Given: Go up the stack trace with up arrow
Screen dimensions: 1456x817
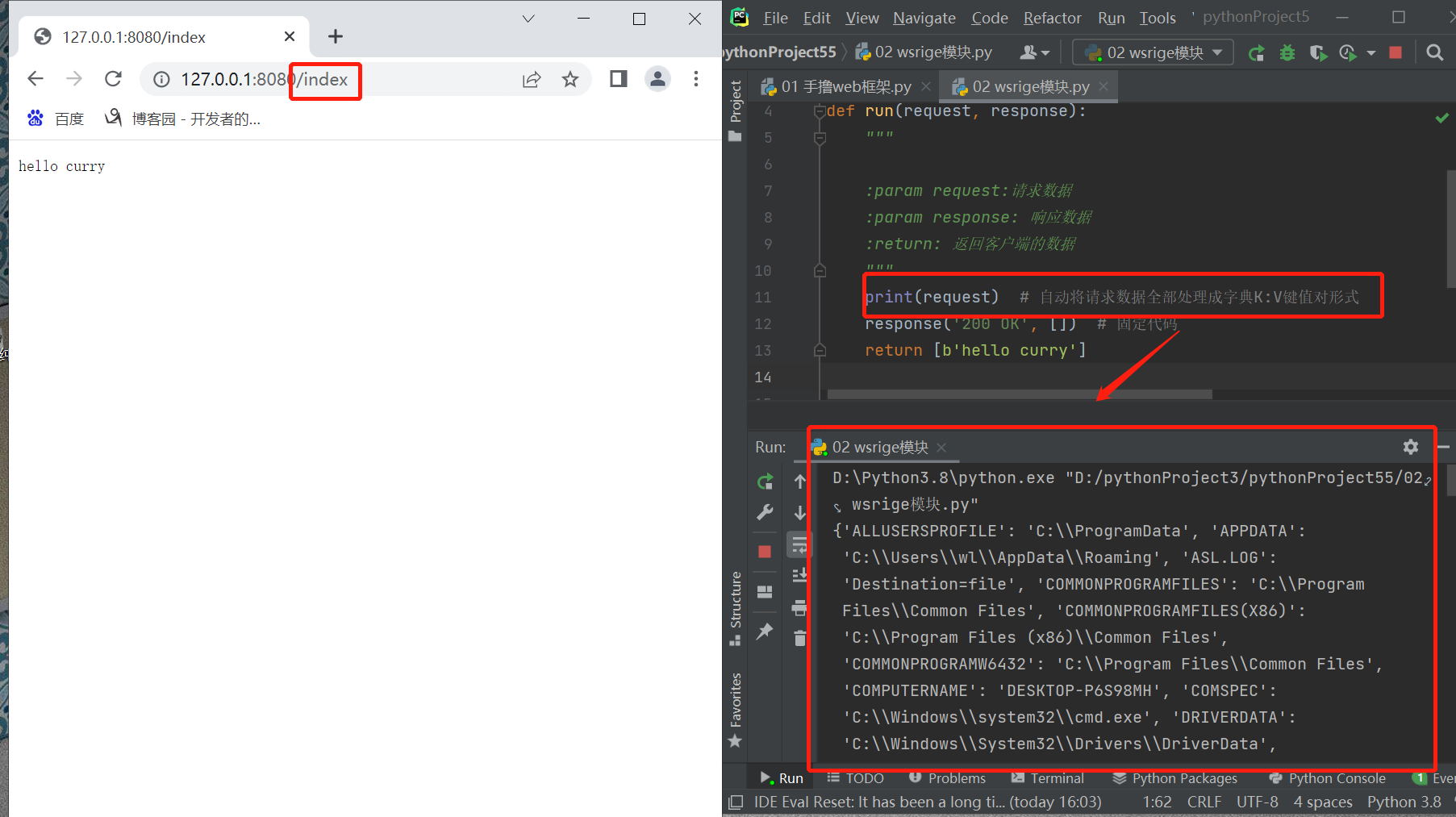Looking at the screenshot, I should tap(799, 481).
